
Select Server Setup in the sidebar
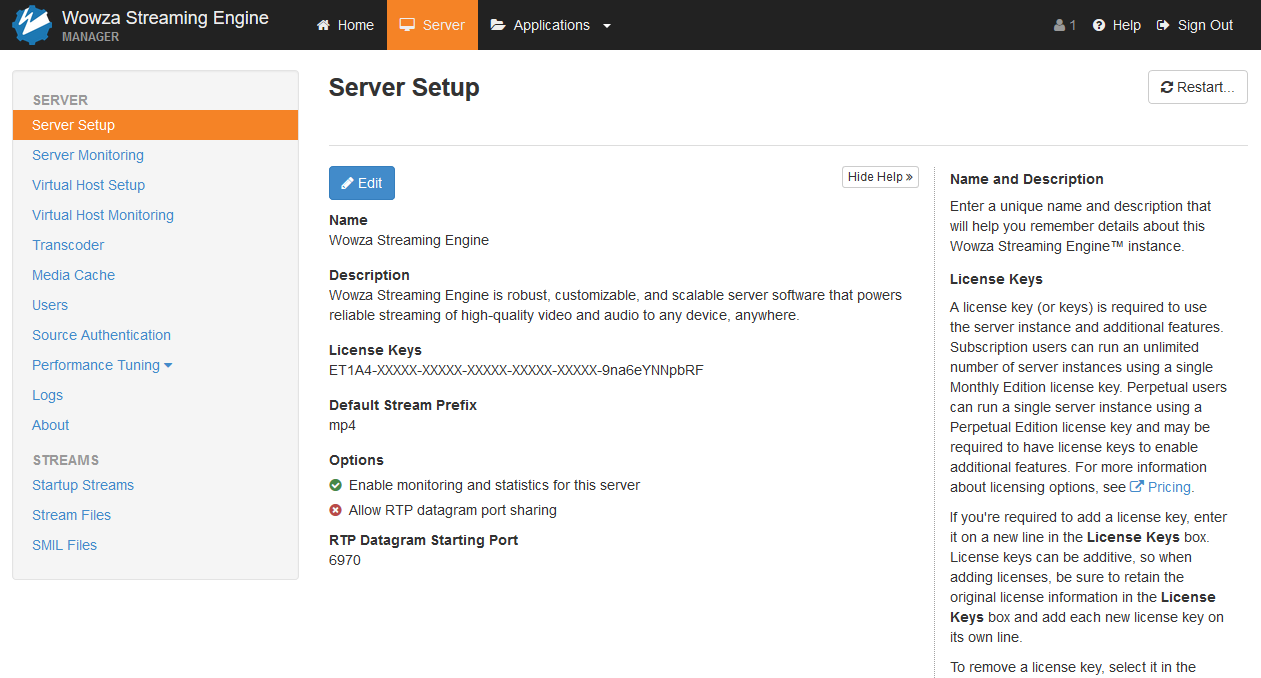(155, 125)
